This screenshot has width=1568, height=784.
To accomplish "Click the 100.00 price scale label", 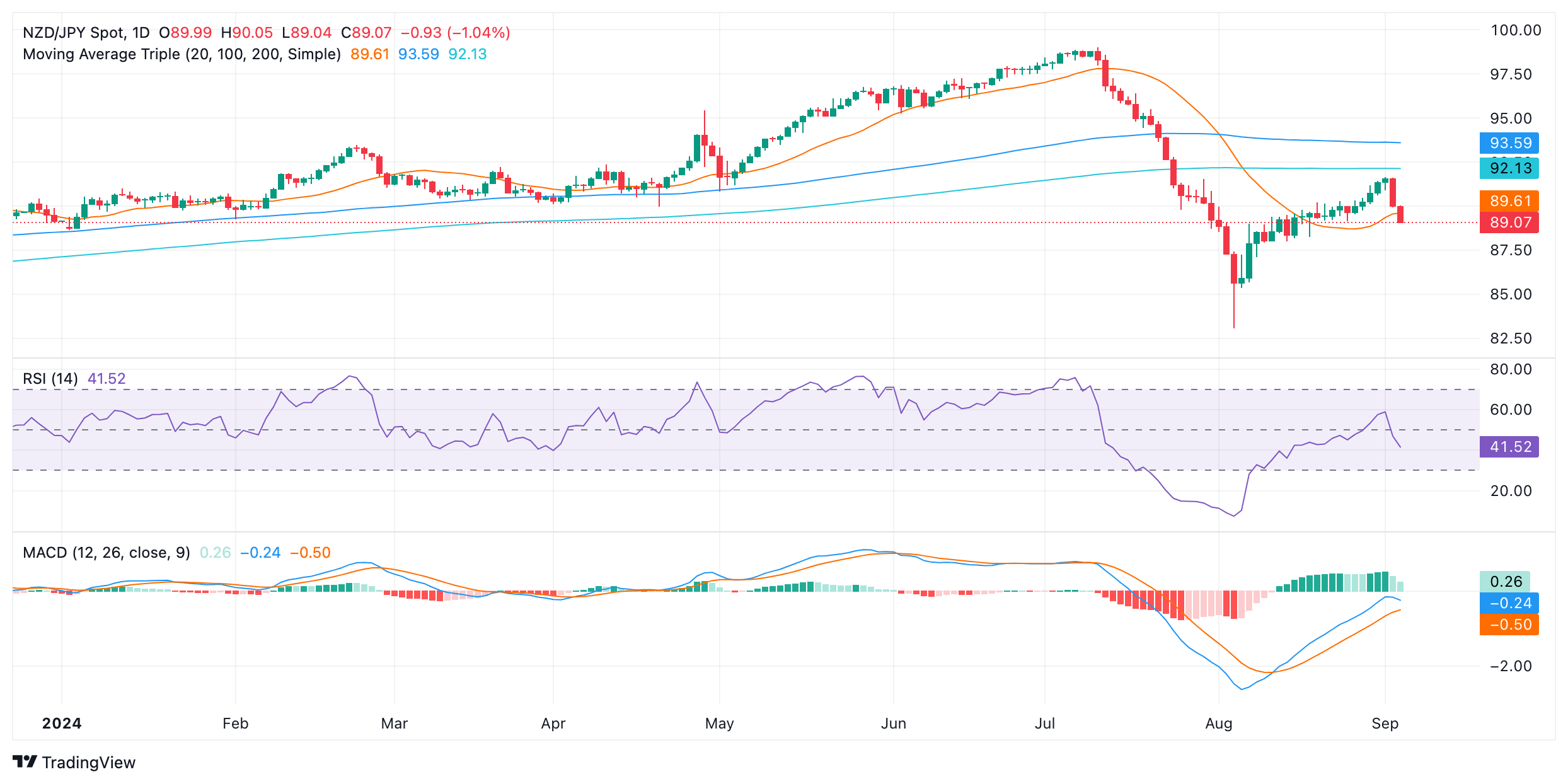I will [1515, 30].
